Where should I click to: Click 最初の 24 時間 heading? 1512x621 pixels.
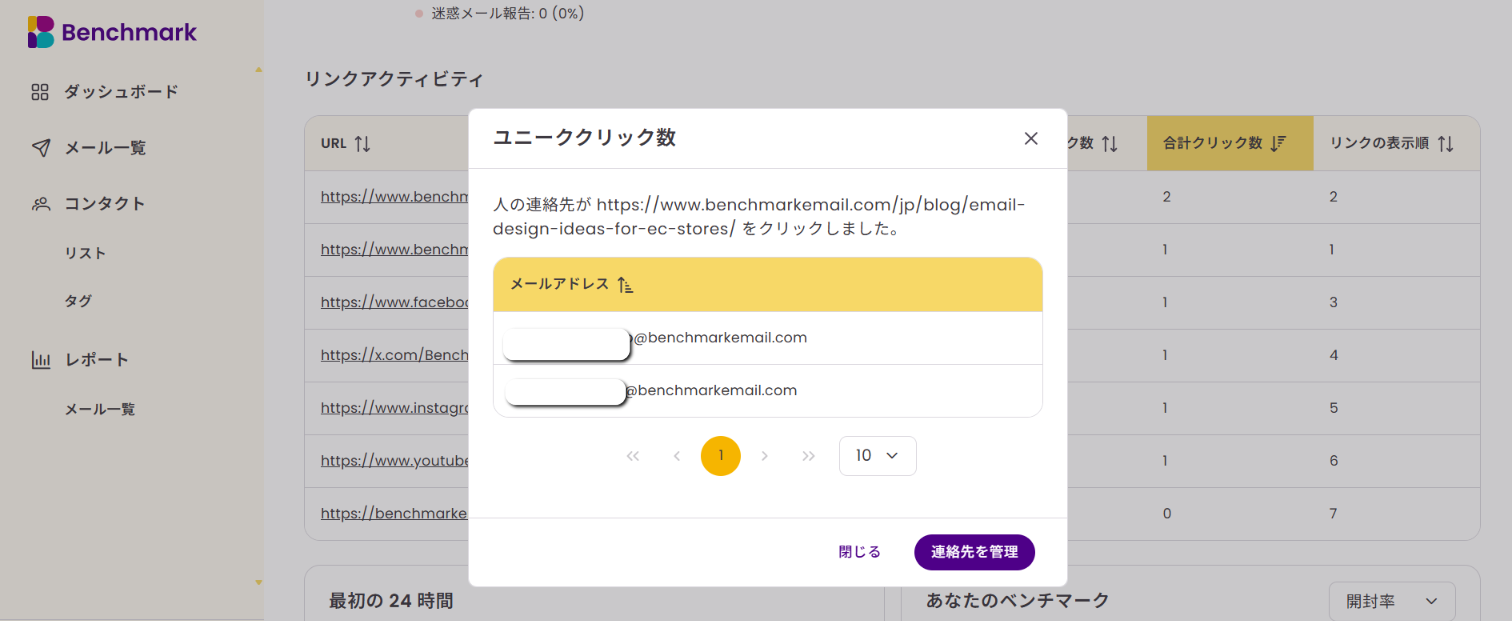[x=391, y=601]
